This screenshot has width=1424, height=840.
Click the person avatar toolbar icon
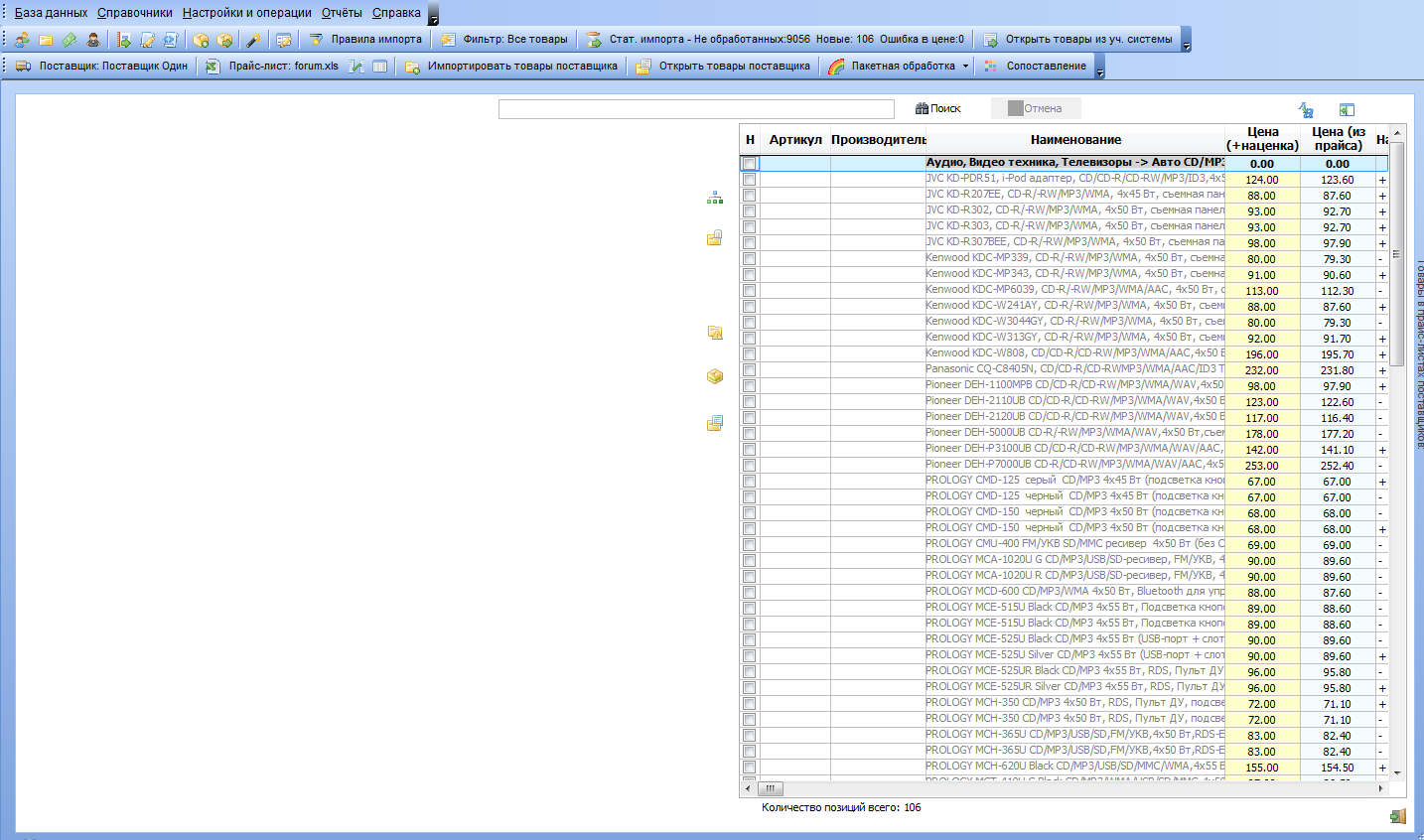click(x=93, y=40)
